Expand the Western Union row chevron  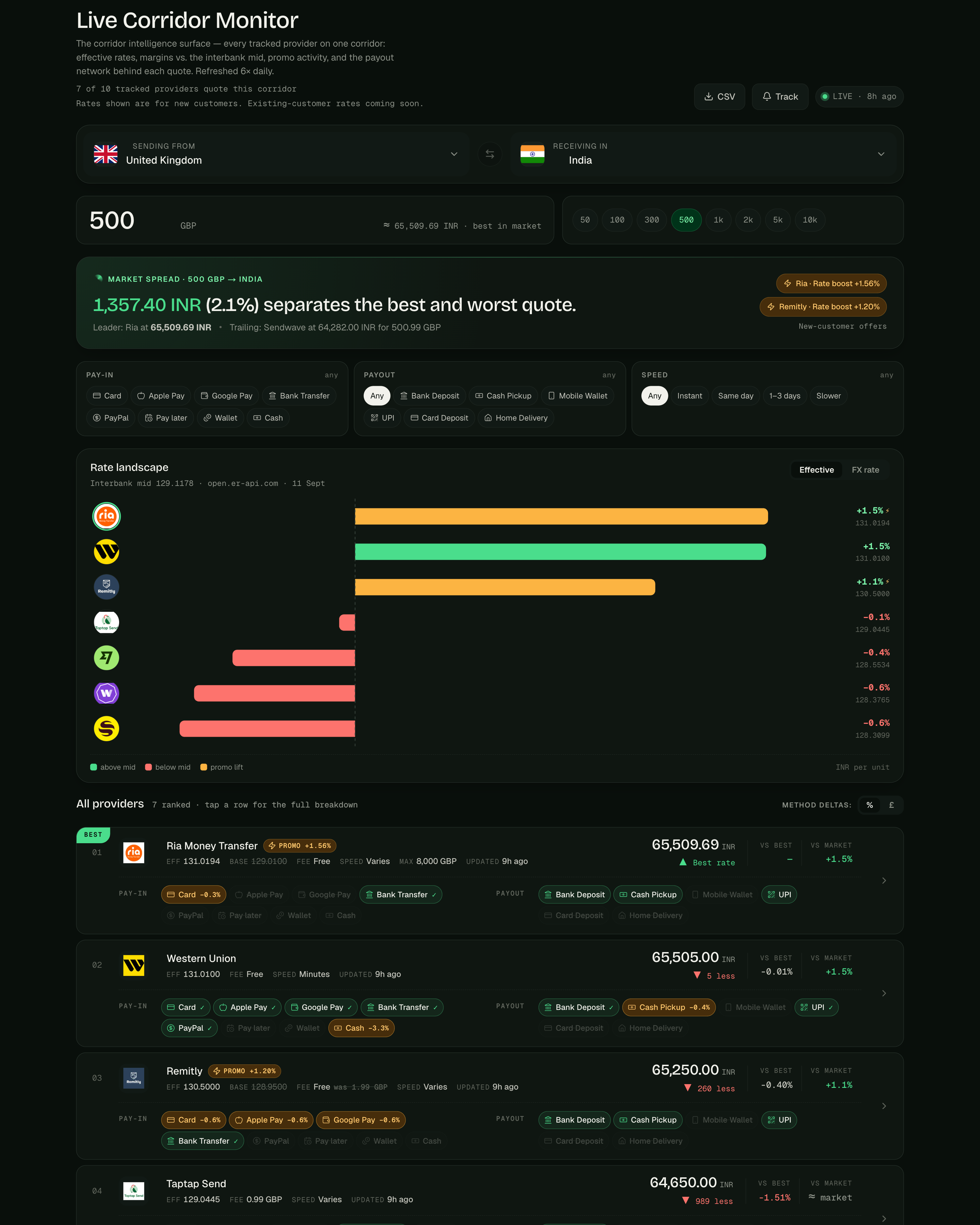884,993
